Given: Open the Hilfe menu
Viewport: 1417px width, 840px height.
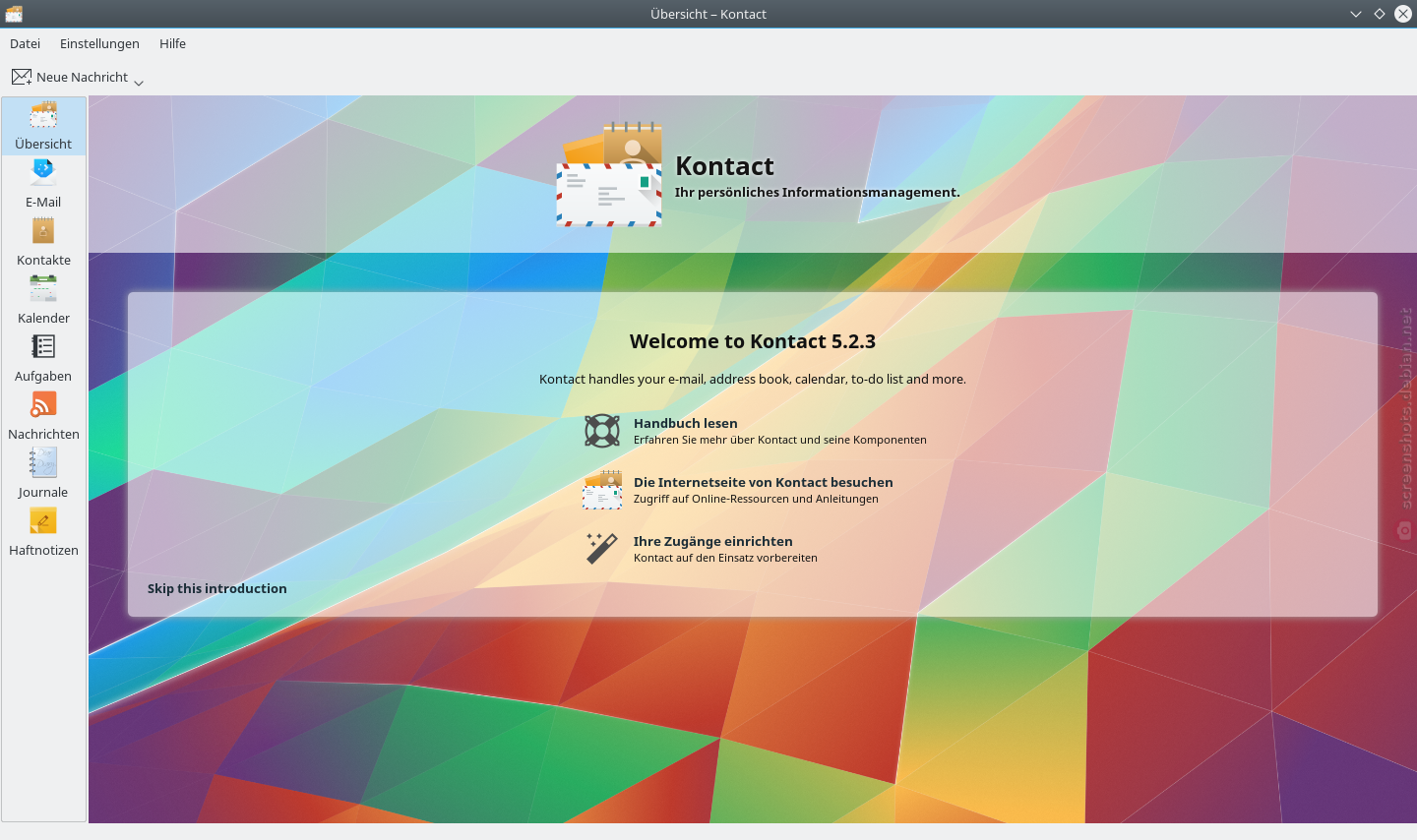Looking at the screenshot, I should coord(172,43).
